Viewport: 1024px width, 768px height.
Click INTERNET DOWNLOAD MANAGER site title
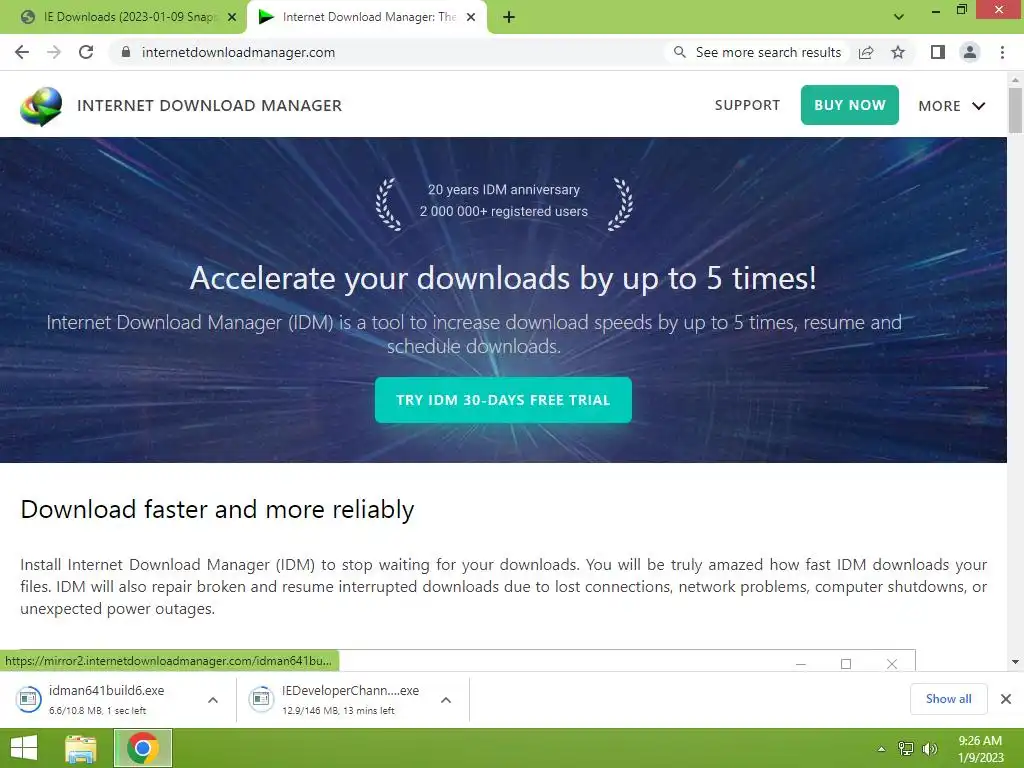click(x=209, y=106)
